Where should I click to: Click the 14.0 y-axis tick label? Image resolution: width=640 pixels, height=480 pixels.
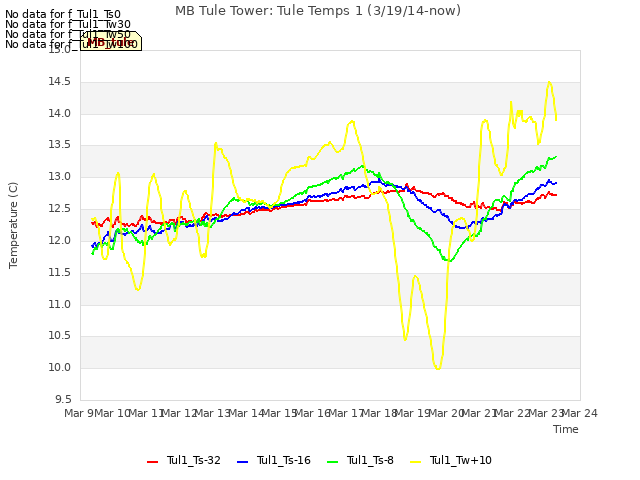coord(60,113)
